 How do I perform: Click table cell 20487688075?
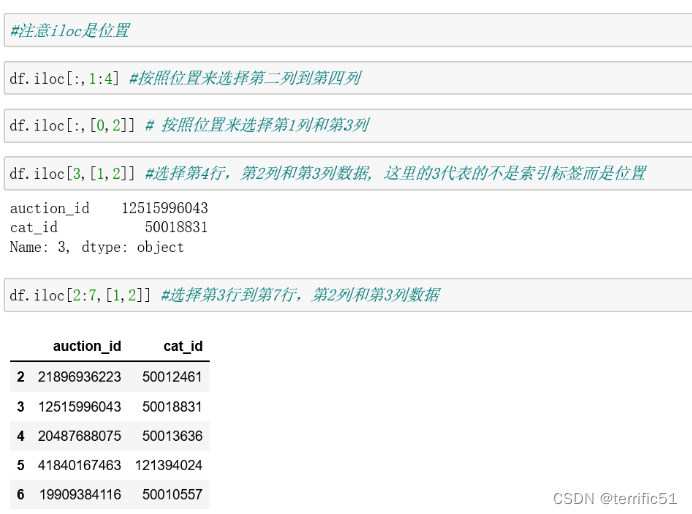pos(79,436)
